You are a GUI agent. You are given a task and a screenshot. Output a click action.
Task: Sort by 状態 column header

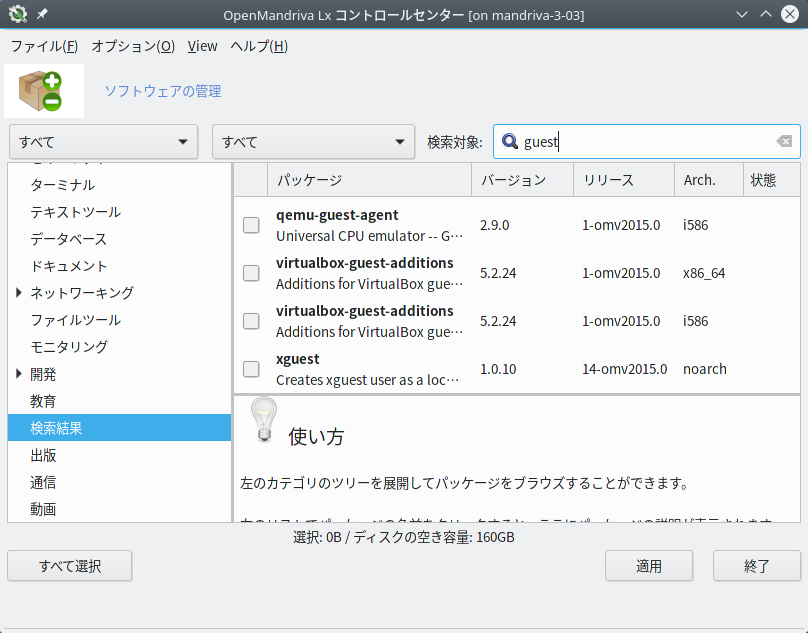point(771,180)
